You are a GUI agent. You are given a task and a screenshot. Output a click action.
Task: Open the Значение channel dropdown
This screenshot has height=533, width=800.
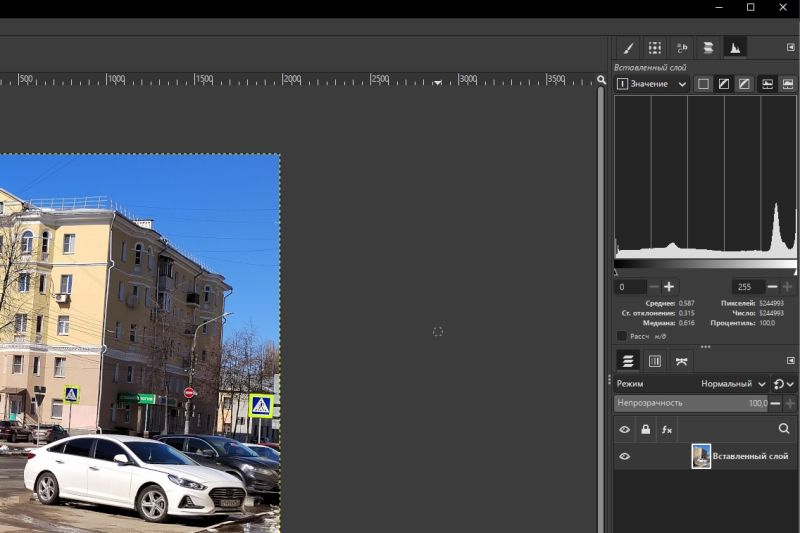652,84
